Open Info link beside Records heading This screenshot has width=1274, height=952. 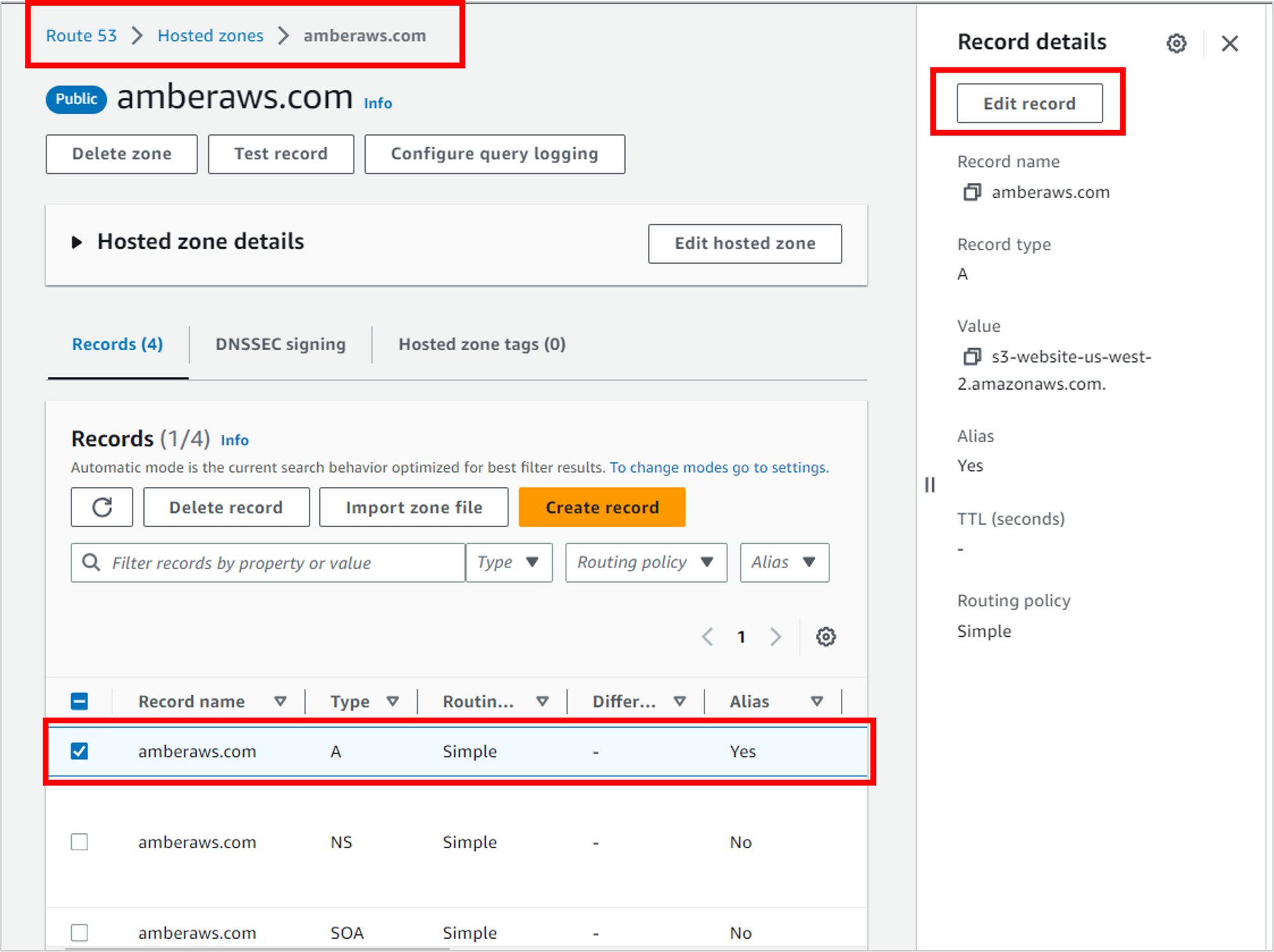coord(234,440)
